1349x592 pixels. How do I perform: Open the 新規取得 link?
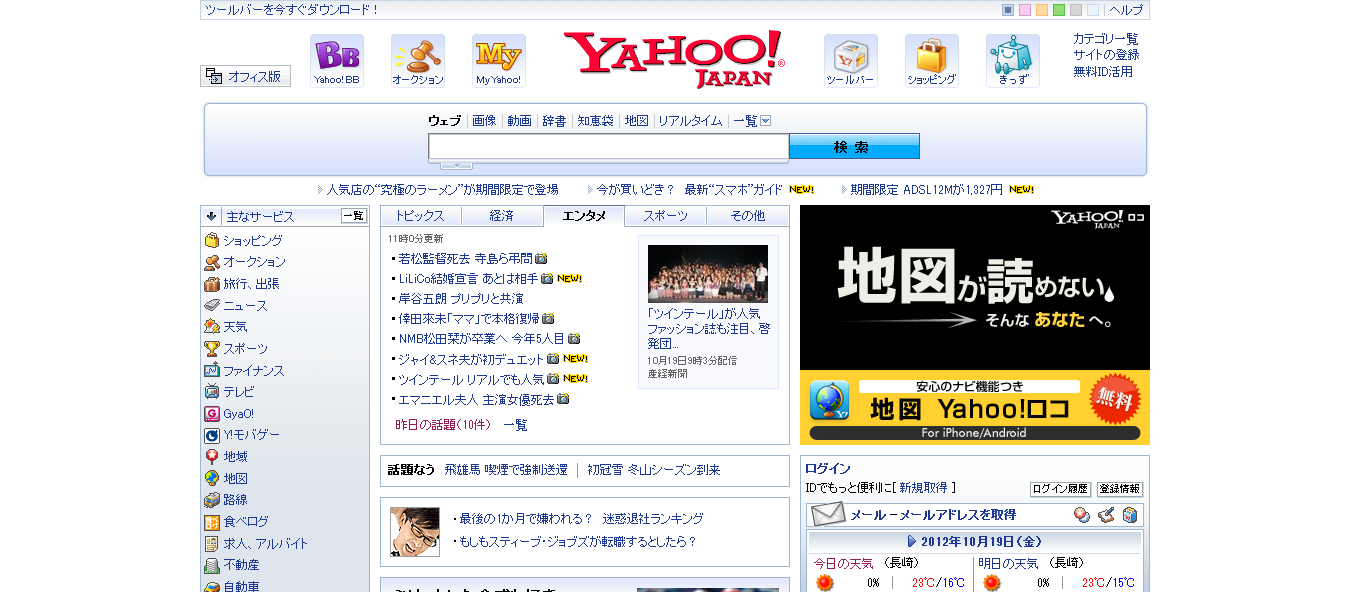click(x=923, y=488)
